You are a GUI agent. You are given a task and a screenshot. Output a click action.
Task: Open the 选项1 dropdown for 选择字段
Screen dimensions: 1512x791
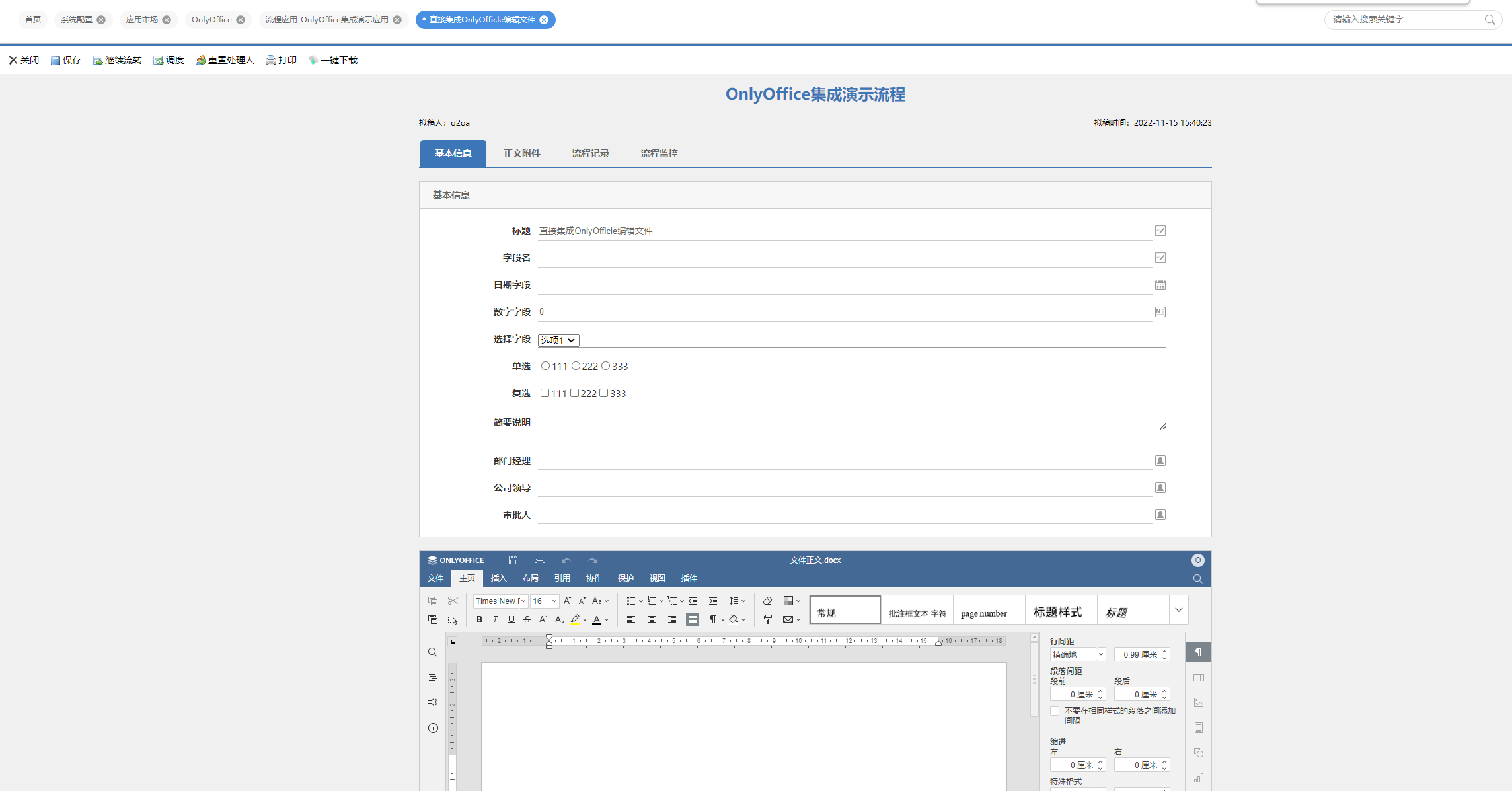coord(558,340)
